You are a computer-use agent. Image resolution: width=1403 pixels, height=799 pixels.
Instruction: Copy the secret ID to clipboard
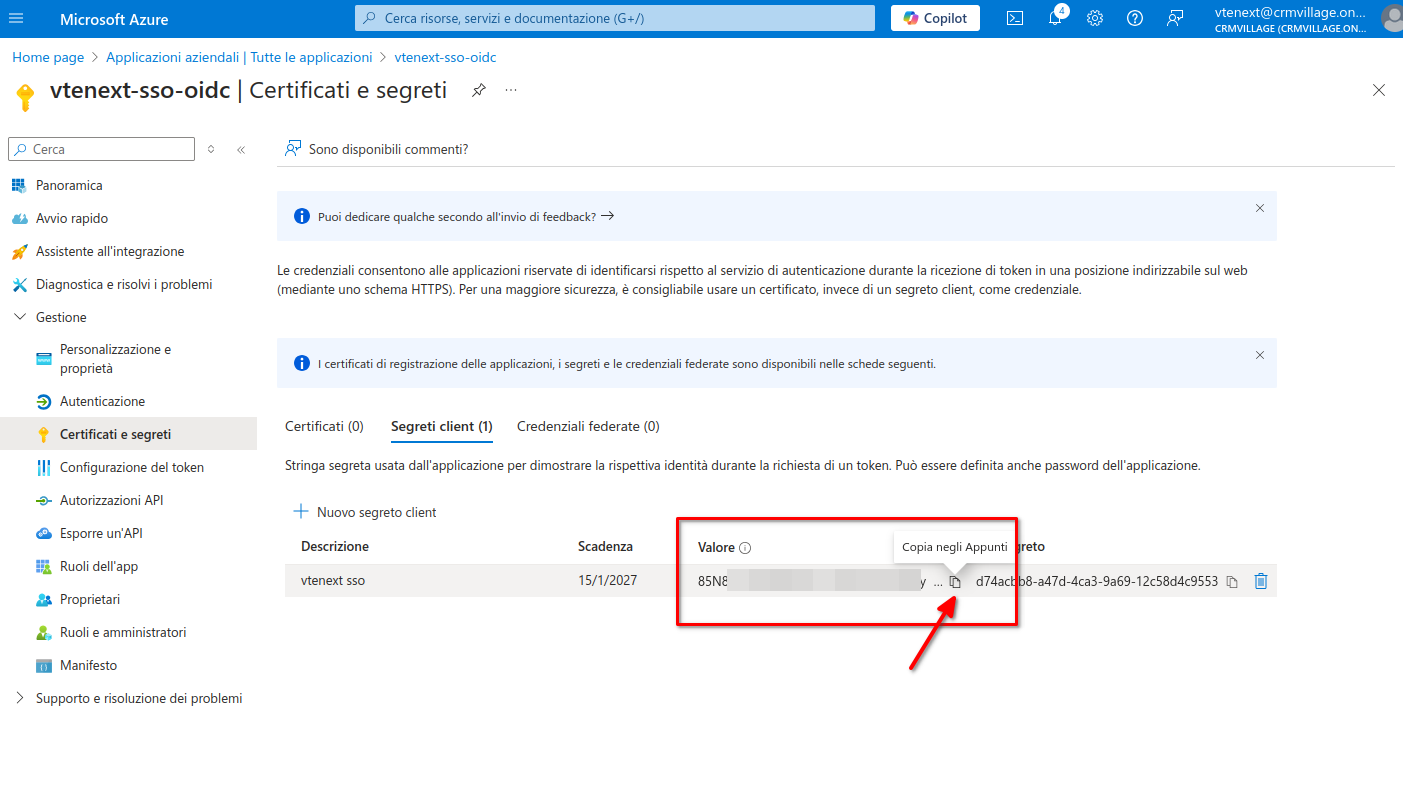click(x=1232, y=581)
